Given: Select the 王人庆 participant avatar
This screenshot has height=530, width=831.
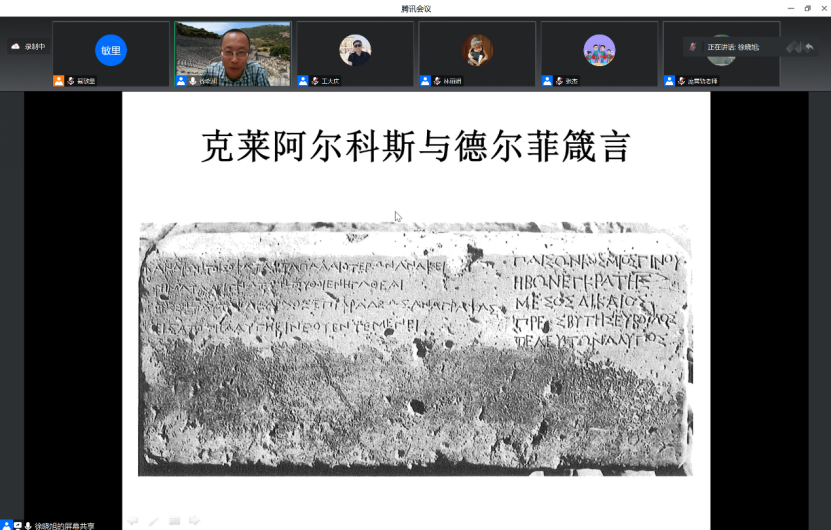Looking at the screenshot, I should coord(355,50).
